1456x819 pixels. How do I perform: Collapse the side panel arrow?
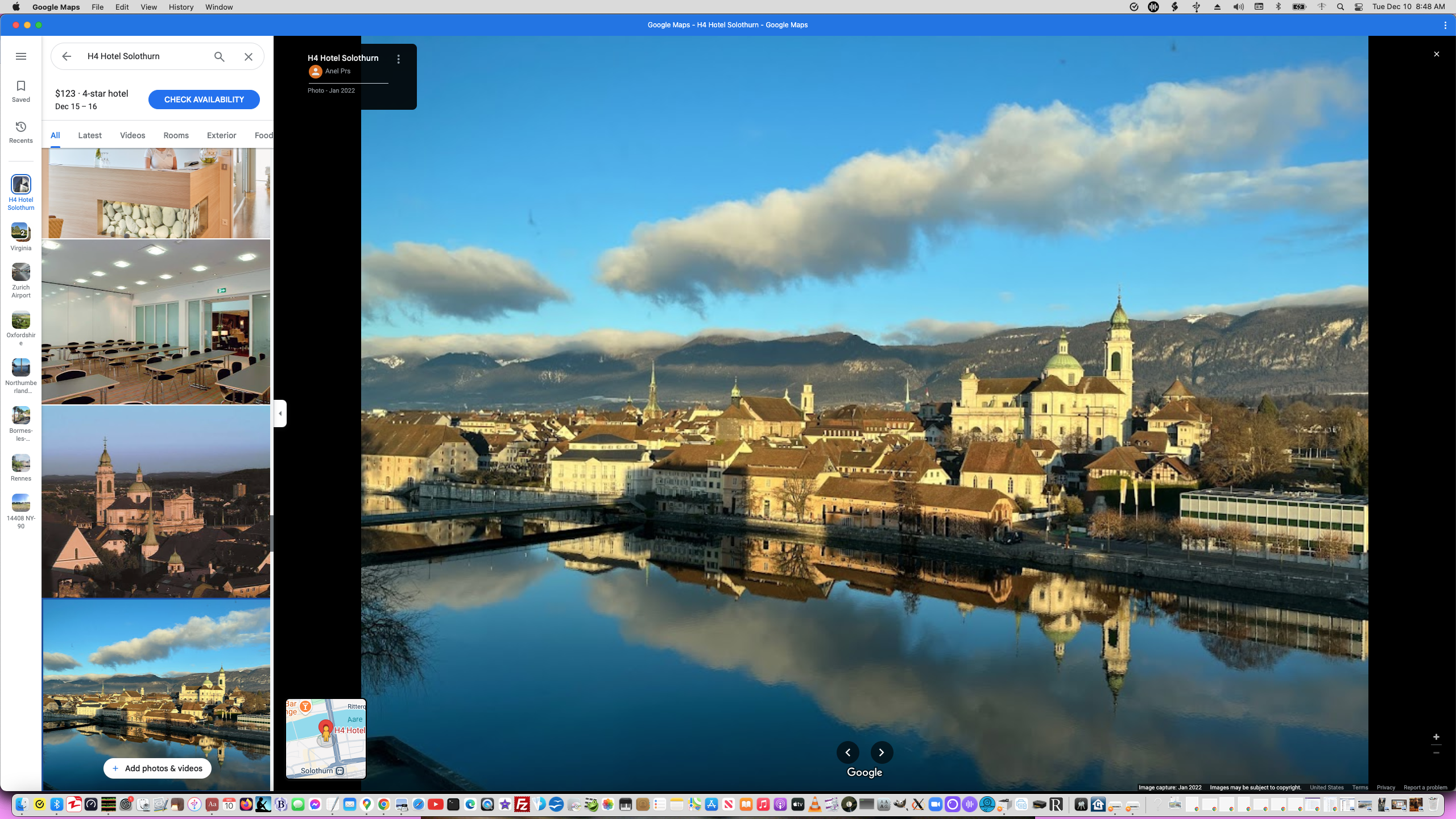pos(280,413)
